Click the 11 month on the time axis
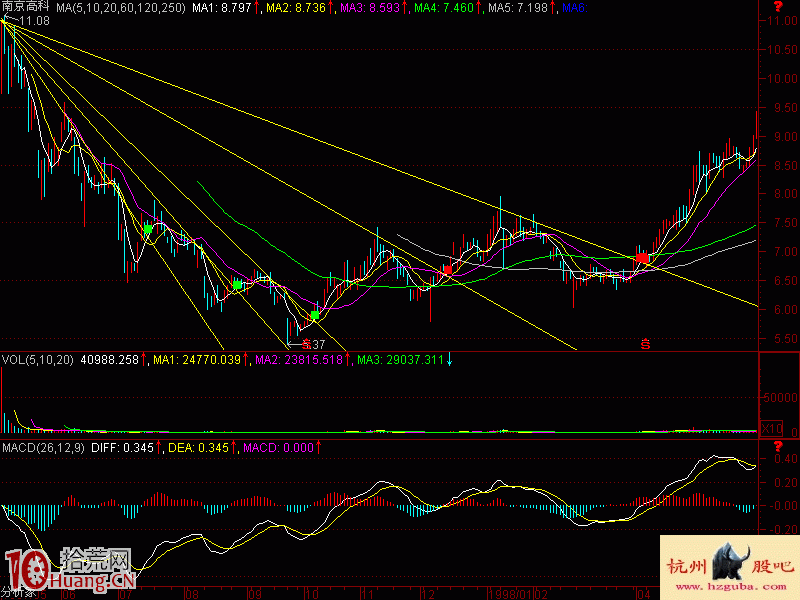The width and height of the screenshot is (800, 600). coord(367,594)
